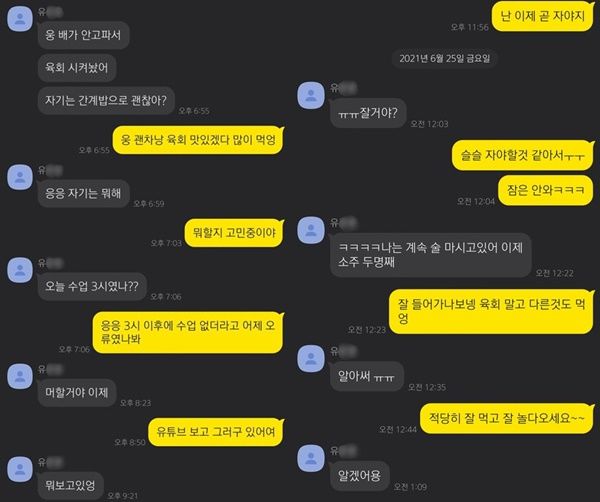Select the '2021년 6월 25일 금요일' date divider
The height and width of the screenshot is (502, 600).
click(x=445, y=59)
